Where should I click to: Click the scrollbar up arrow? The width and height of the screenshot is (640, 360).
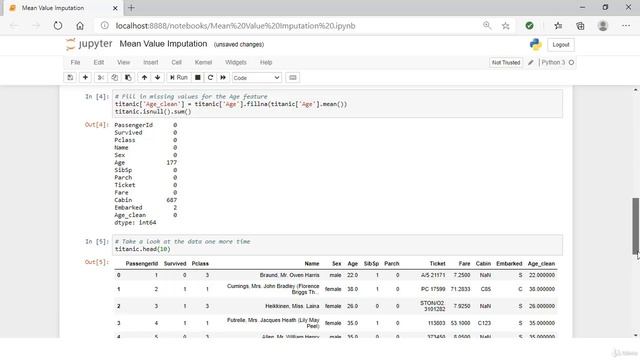(636, 89)
